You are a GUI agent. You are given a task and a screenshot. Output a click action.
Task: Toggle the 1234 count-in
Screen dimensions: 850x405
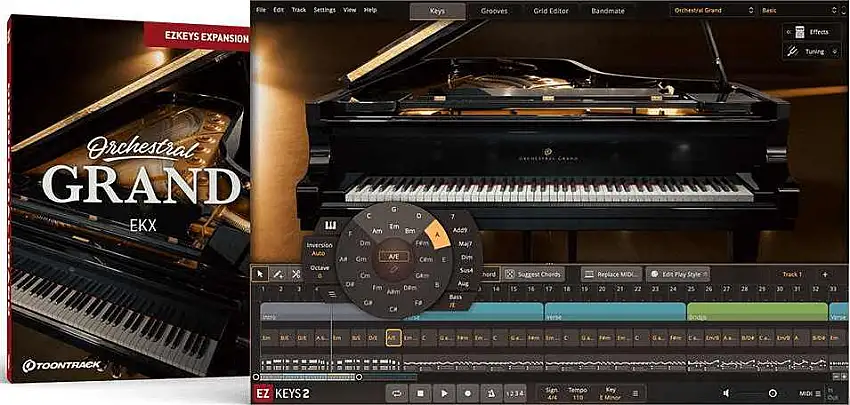(x=514, y=394)
